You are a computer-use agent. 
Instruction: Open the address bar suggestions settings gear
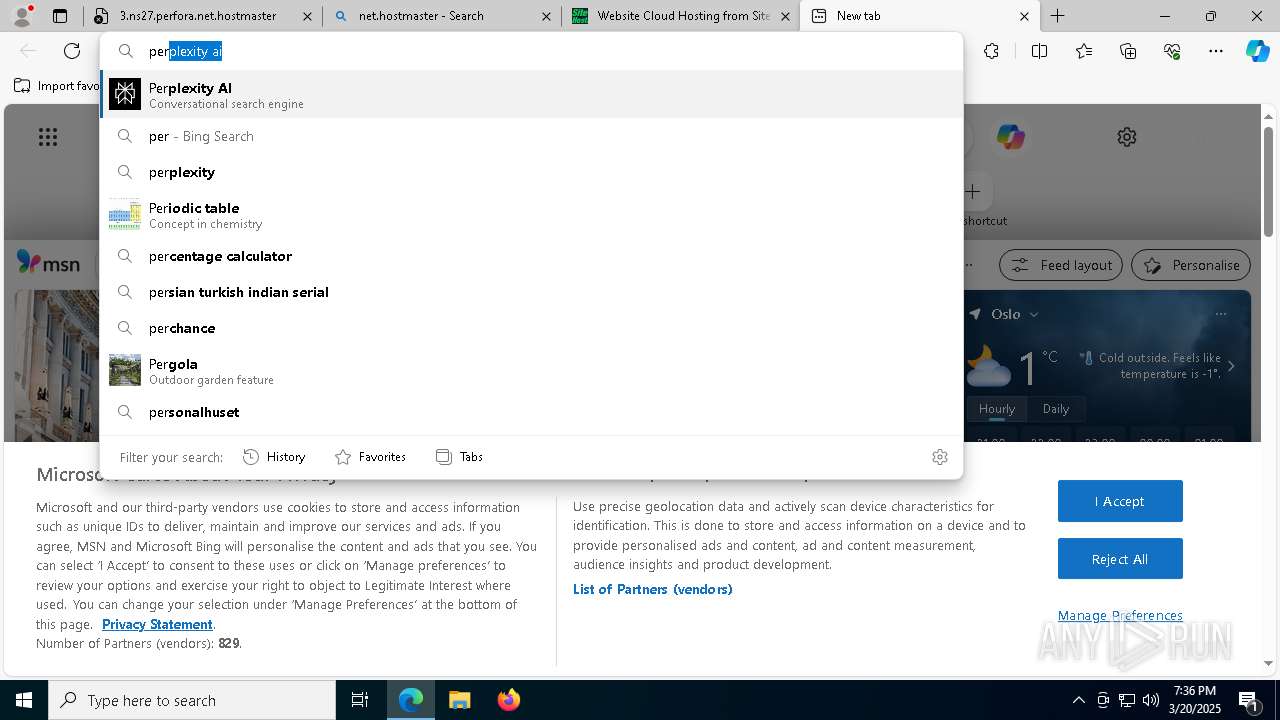click(939, 457)
